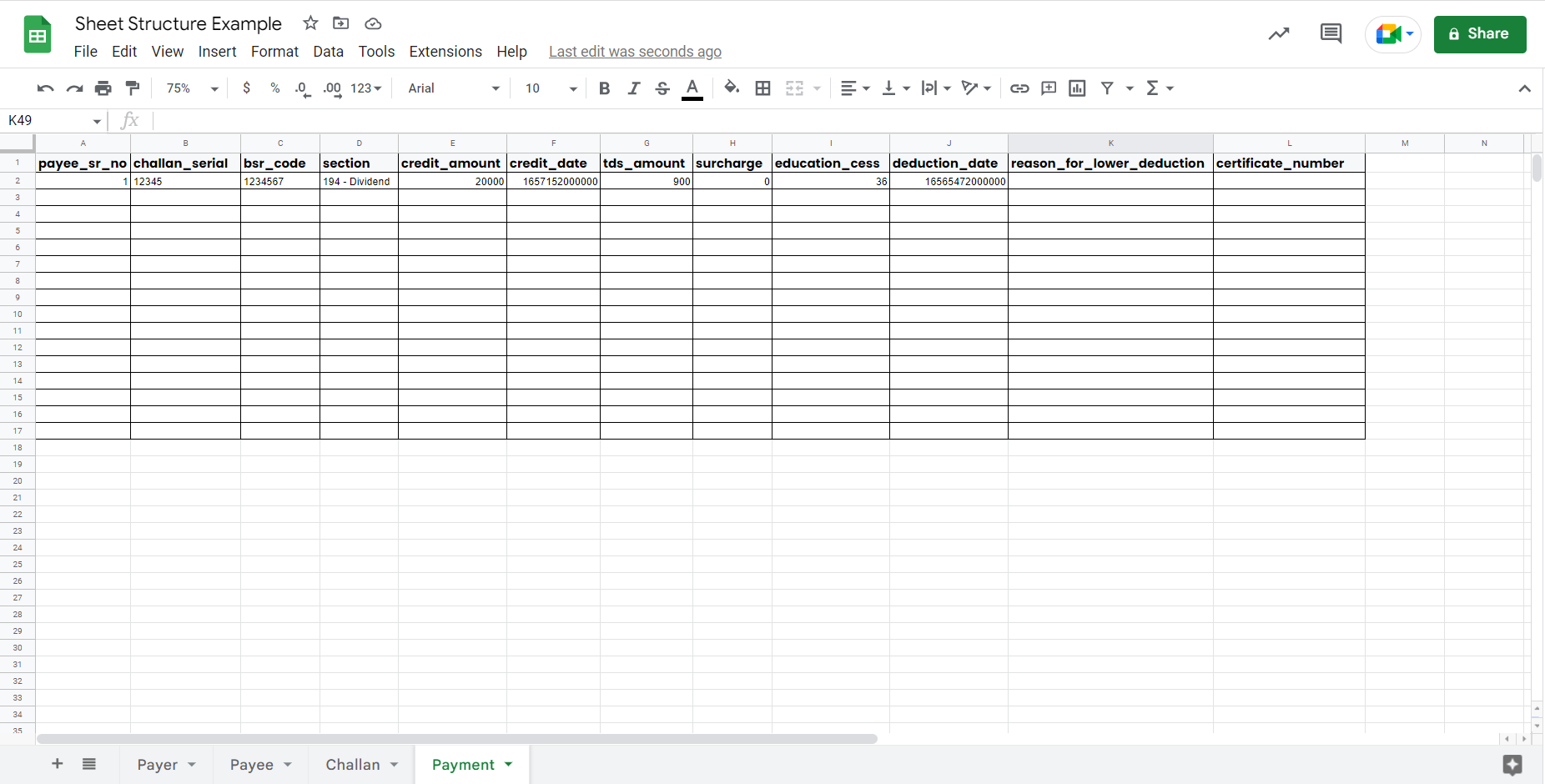The image size is (1545, 784).
Task: Open the Edit menu
Action: point(124,52)
